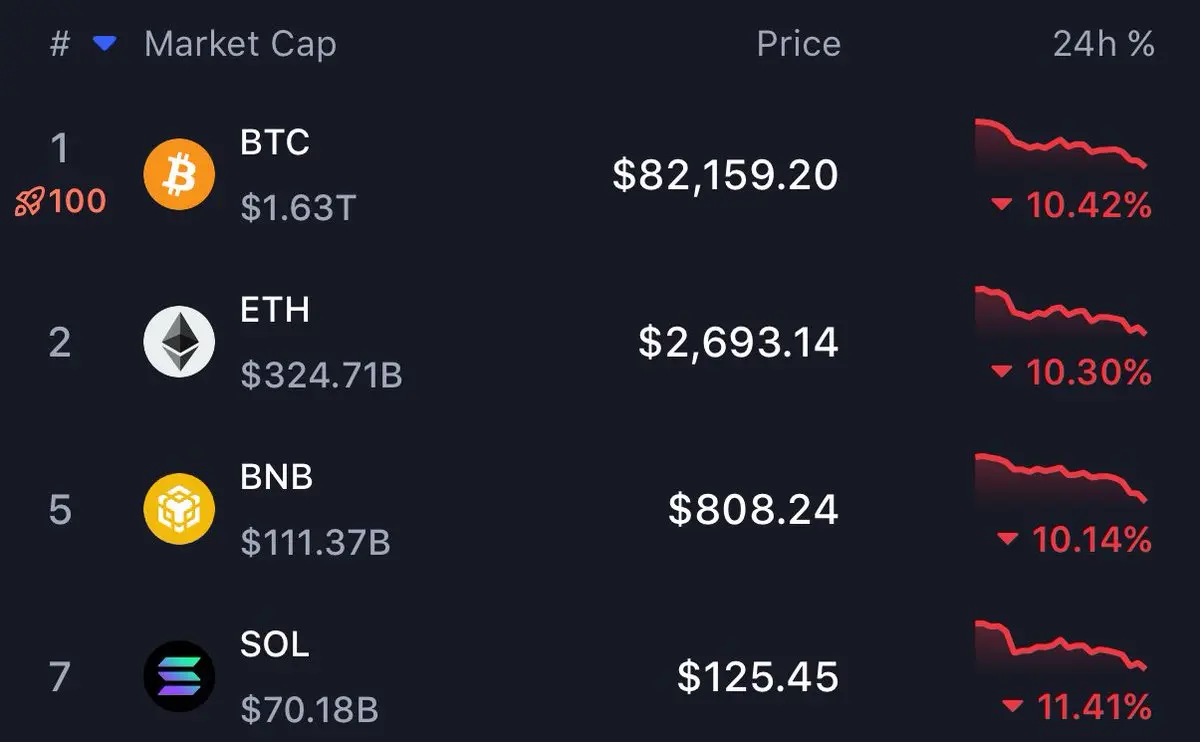Click the ETH market cap $324.71B
The width and height of the screenshot is (1200, 742).
(x=321, y=376)
